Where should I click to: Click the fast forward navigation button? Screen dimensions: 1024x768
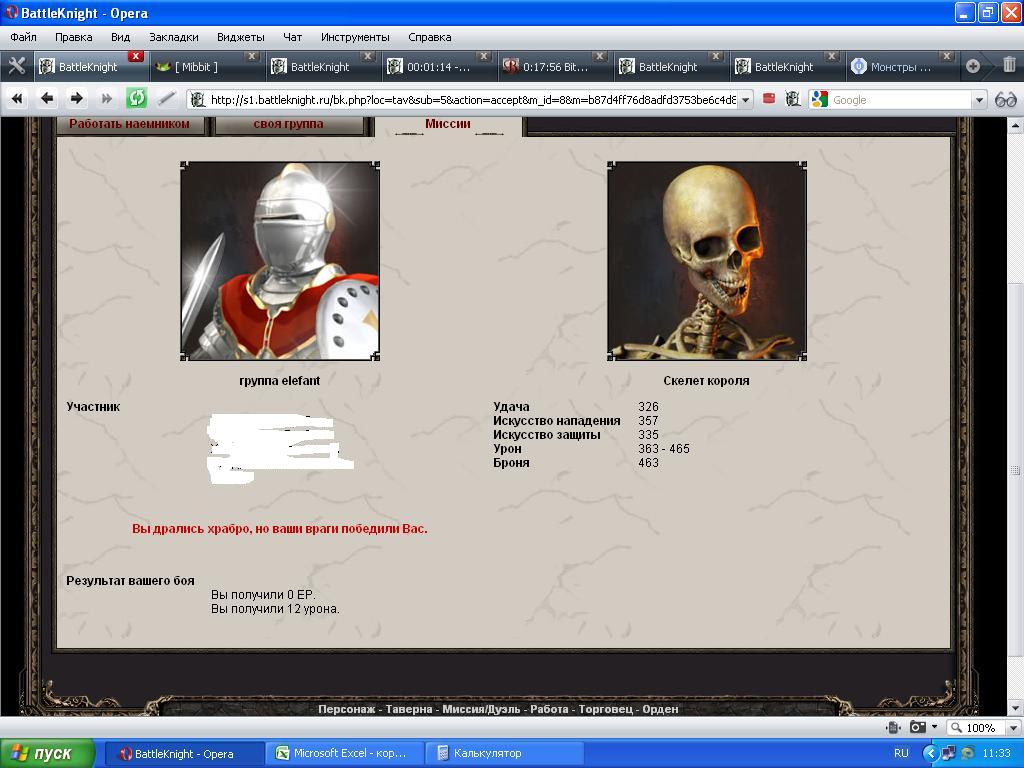click(106, 99)
